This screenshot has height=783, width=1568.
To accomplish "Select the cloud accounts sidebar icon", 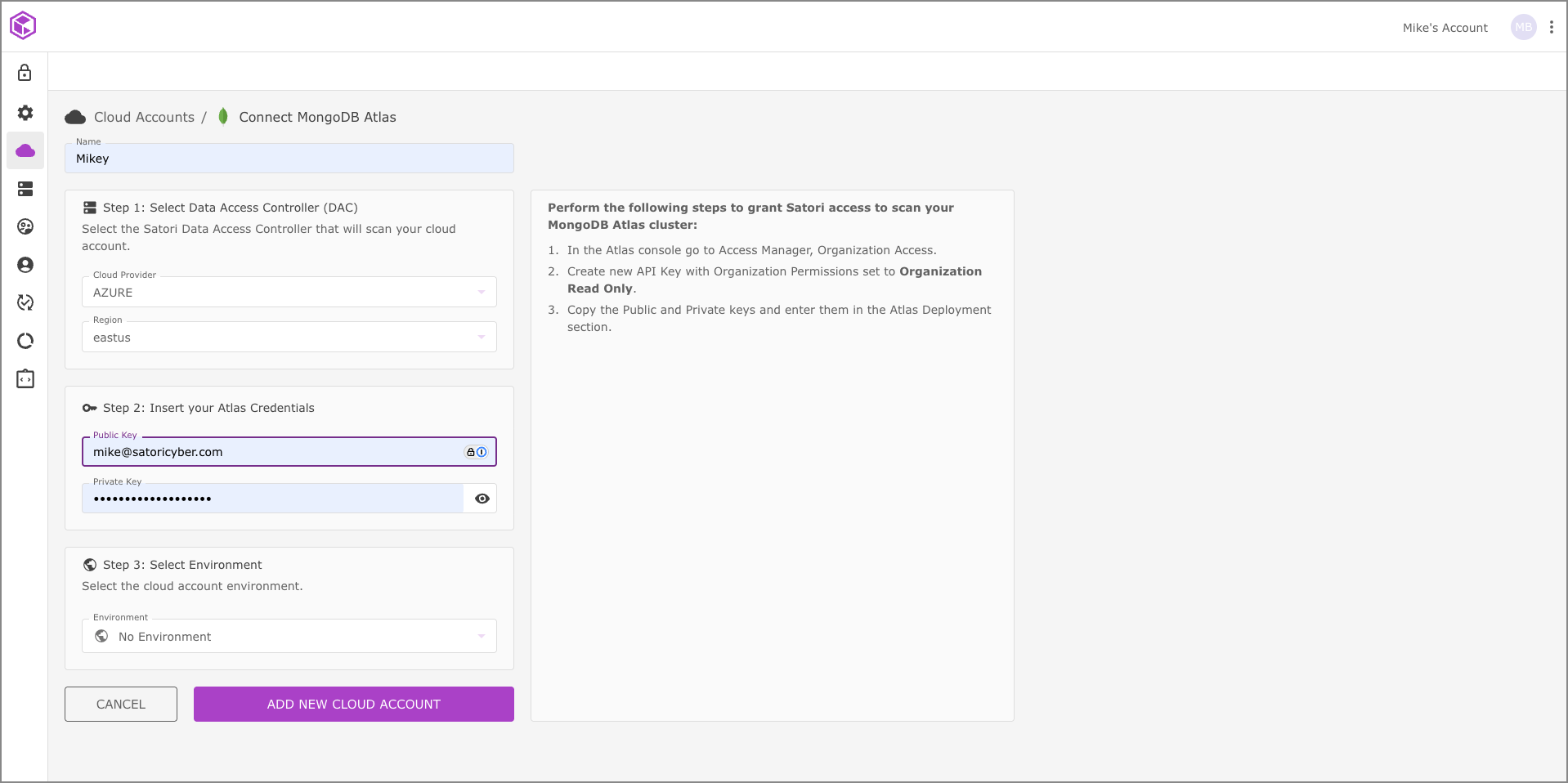I will (x=25, y=151).
